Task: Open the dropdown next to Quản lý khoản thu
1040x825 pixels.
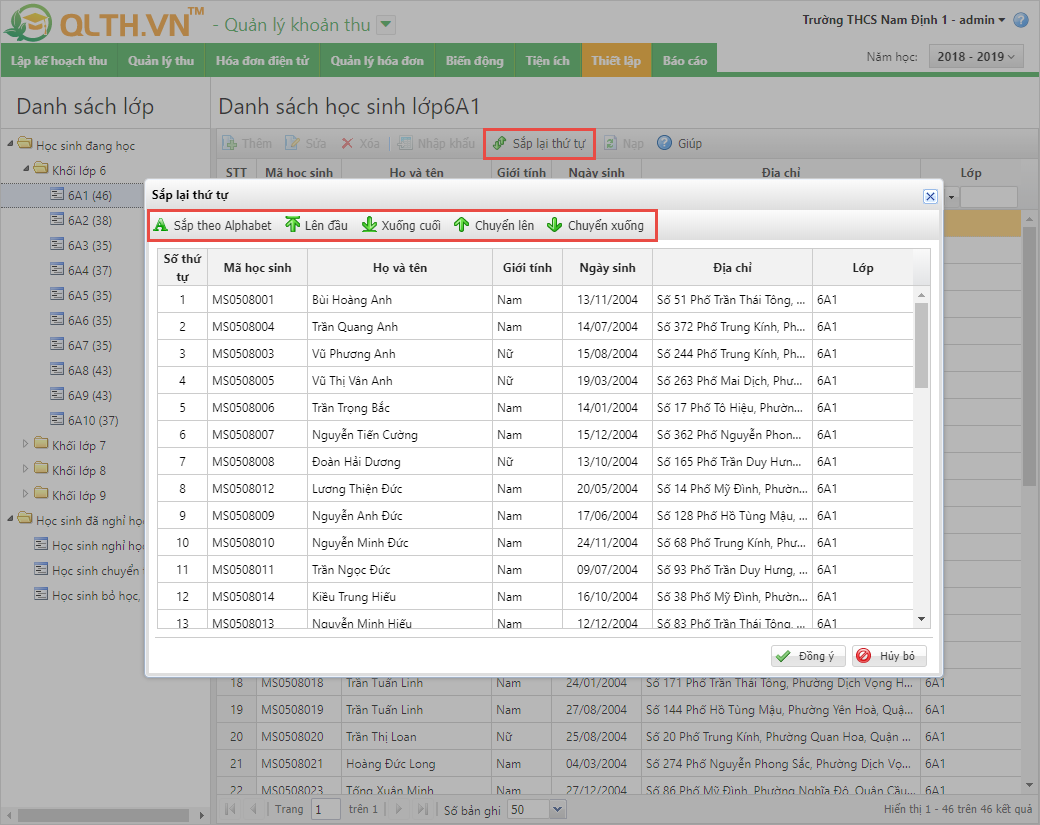Action: pos(387,25)
